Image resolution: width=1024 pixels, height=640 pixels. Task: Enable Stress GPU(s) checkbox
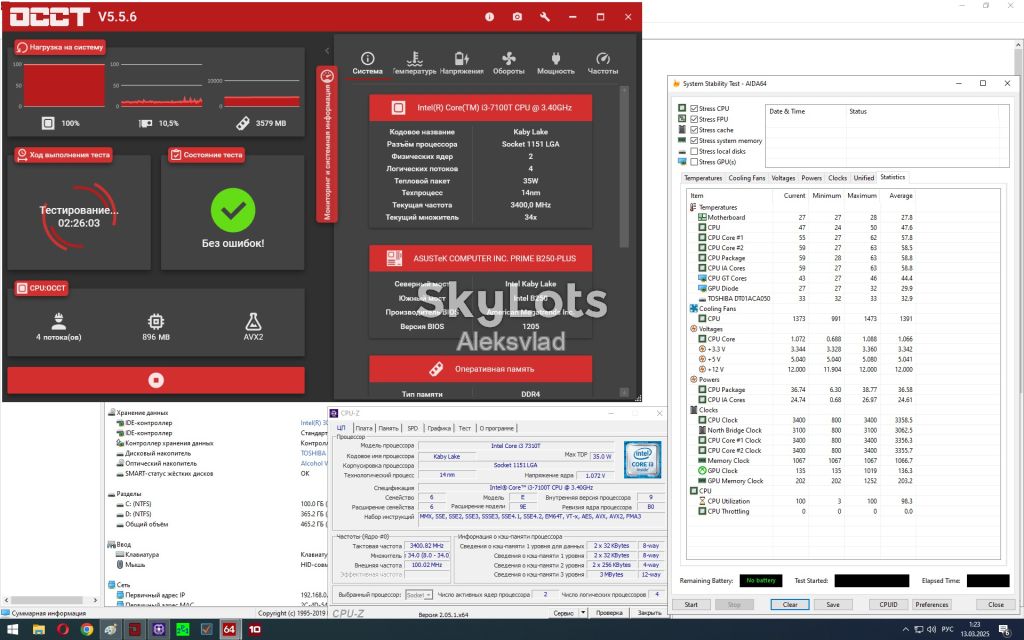coord(694,161)
